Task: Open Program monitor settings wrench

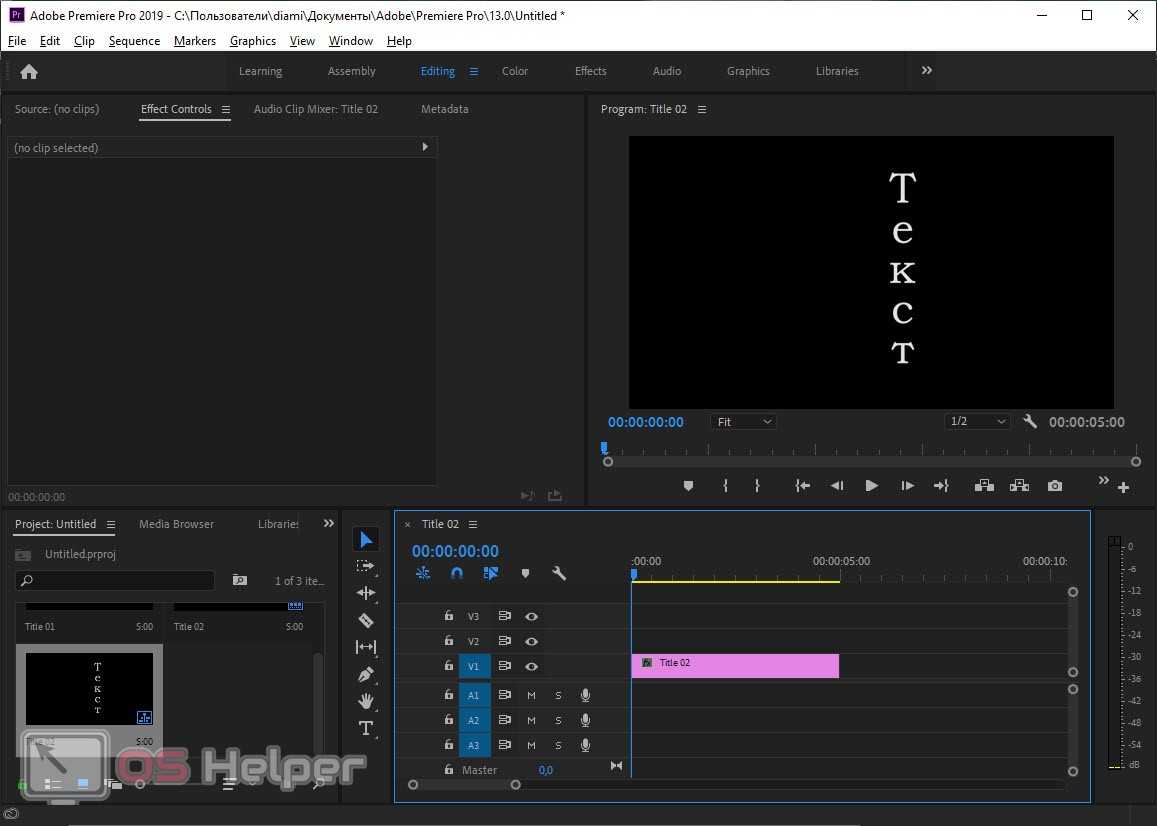Action: (x=1030, y=421)
